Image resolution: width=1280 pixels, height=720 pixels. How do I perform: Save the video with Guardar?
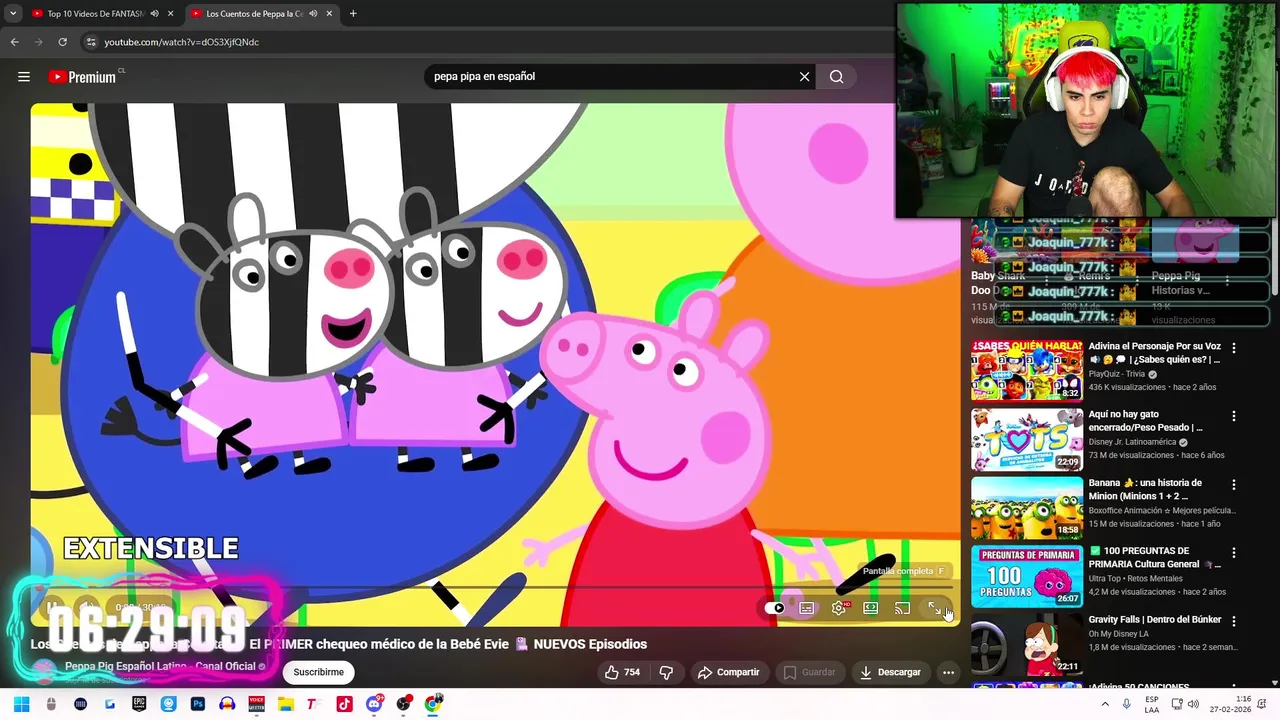coord(809,672)
